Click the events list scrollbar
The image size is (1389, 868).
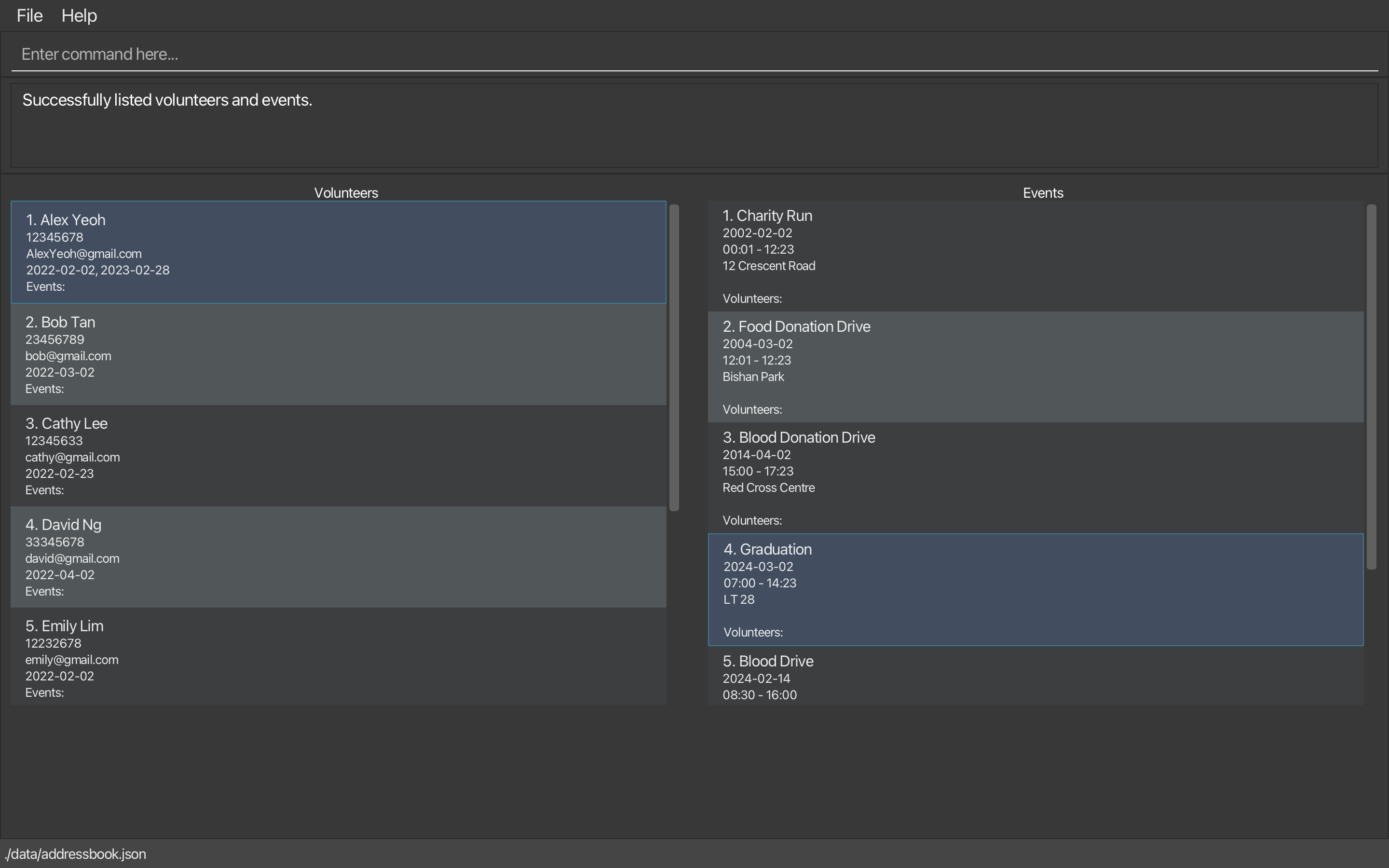point(1371,387)
